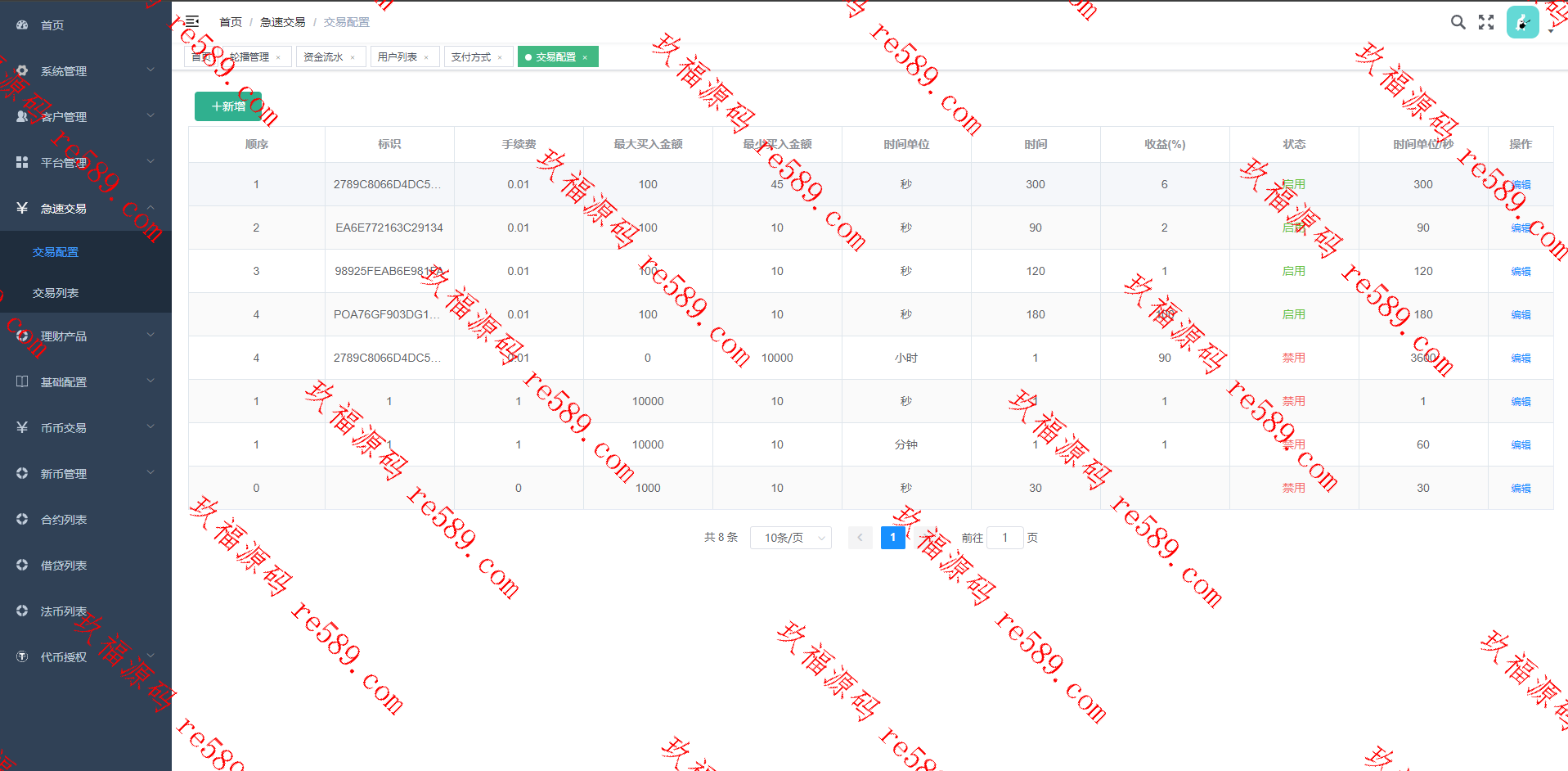
Task: Click the 最大买入金额 column header
Action: tap(648, 144)
